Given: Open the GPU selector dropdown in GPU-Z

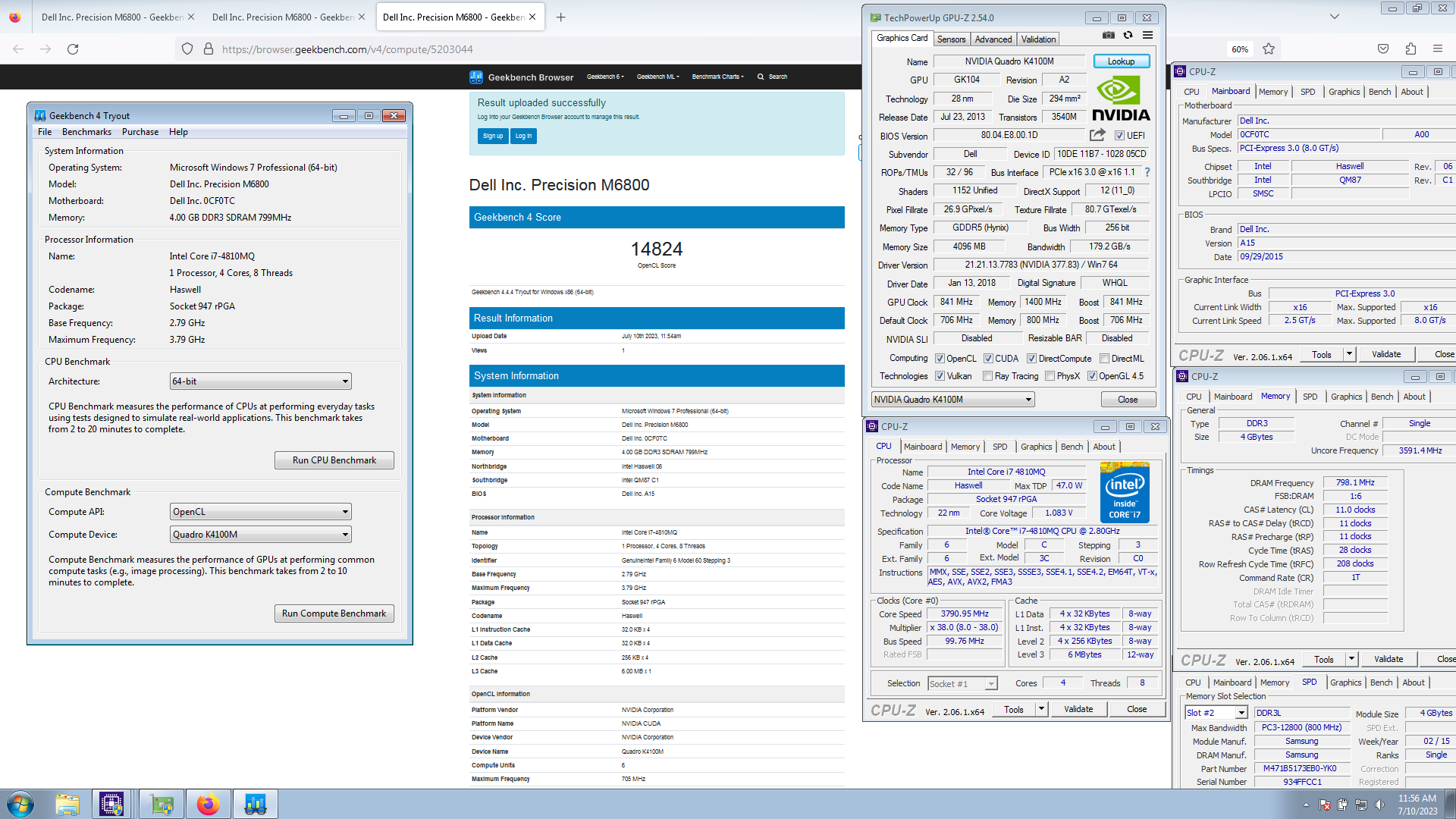Looking at the screenshot, I should 952,400.
